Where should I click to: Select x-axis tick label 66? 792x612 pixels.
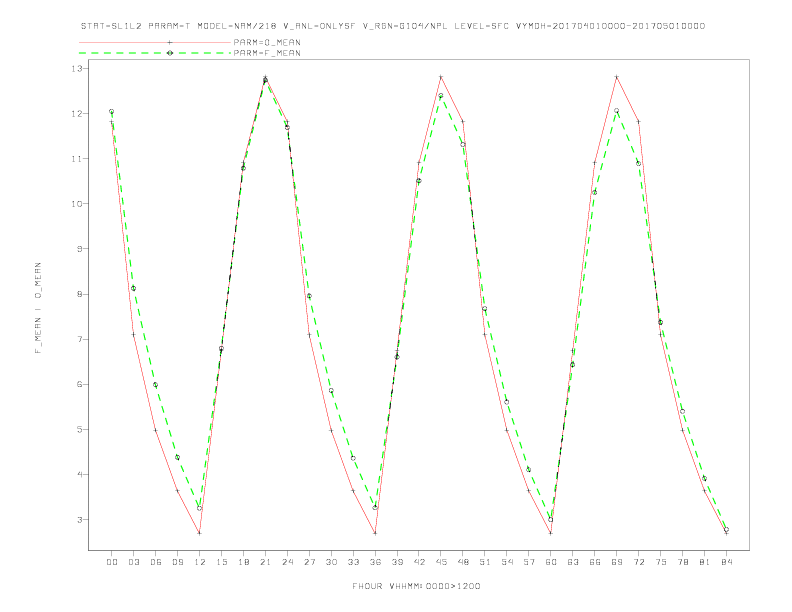(595, 562)
